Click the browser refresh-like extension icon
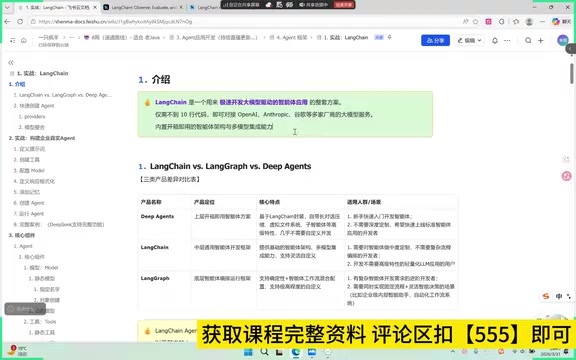 tap(502, 22)
